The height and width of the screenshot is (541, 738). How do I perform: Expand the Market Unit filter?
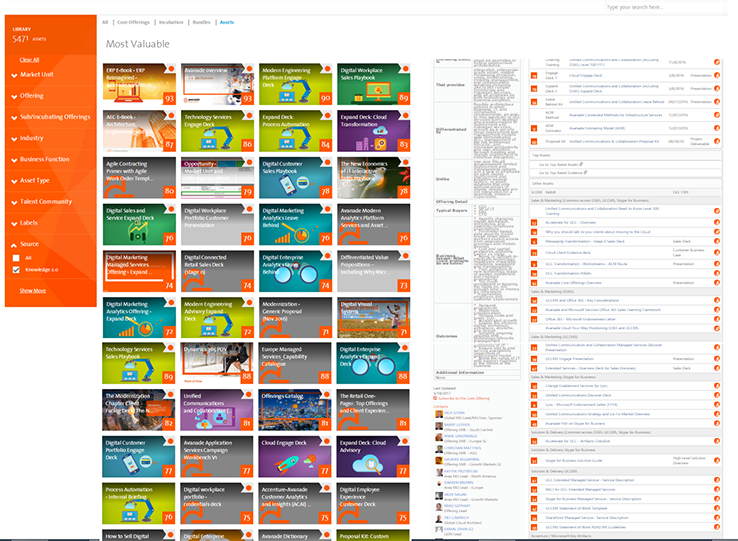click(36, 74)
